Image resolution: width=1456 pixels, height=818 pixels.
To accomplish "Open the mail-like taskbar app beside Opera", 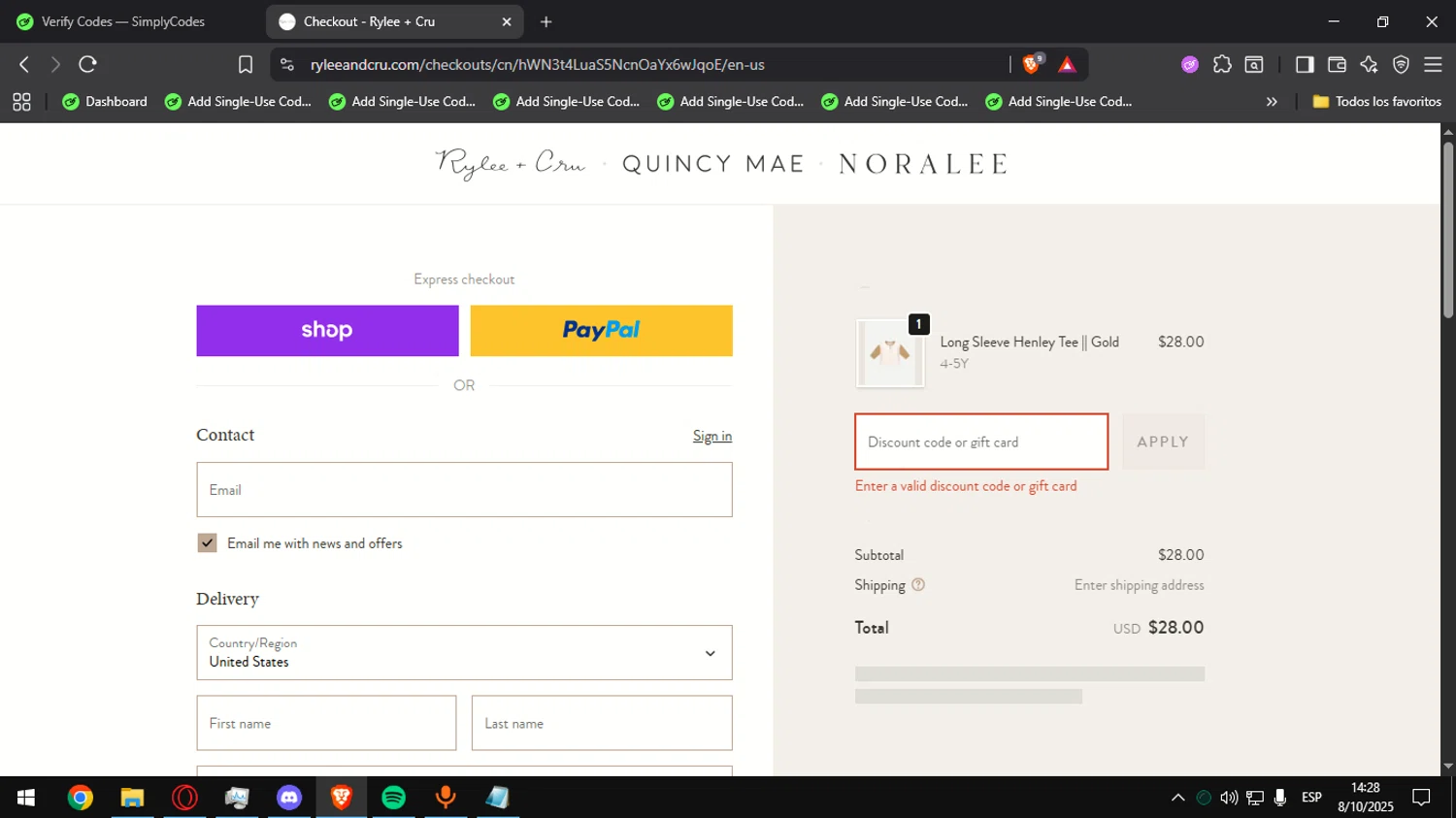I will coord(237,798).
